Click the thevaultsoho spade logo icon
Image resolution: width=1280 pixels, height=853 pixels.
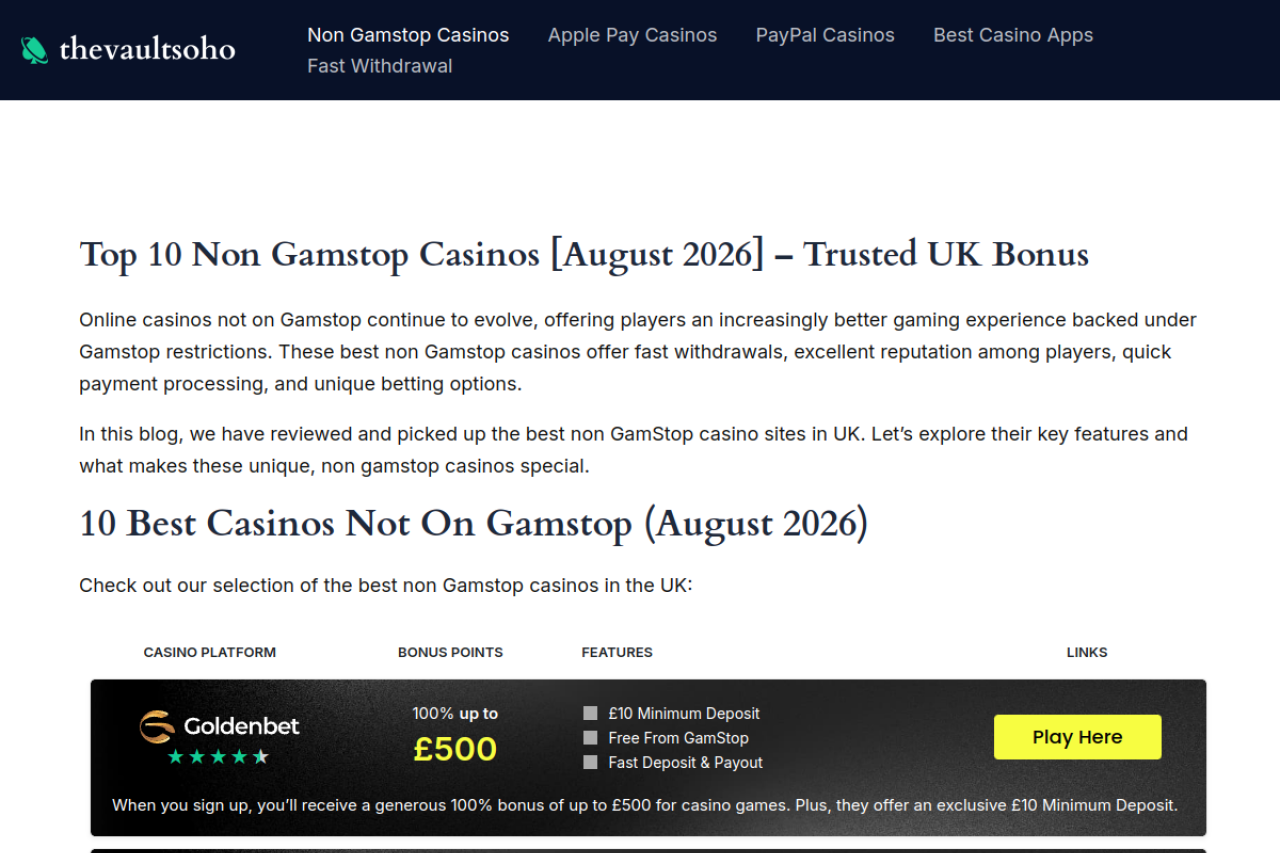34,49
